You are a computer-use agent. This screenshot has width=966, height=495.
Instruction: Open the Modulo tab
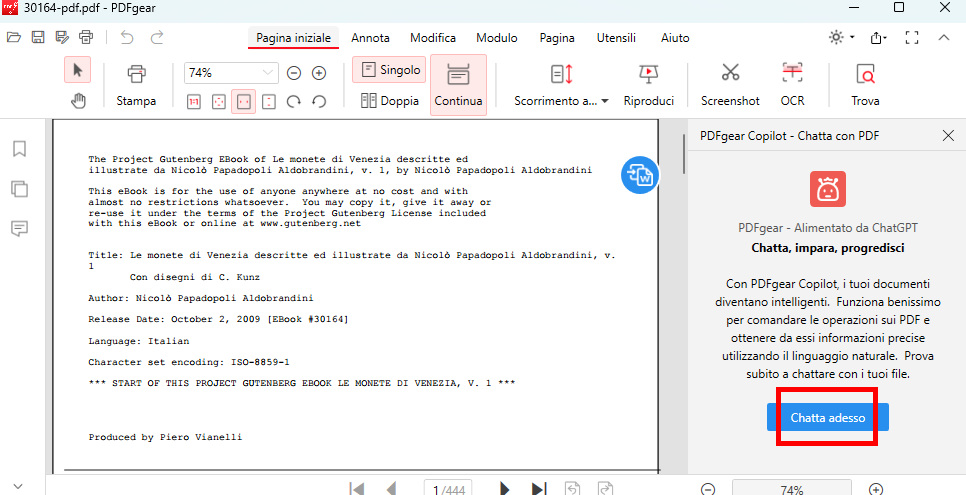click(x=497, y=38)
